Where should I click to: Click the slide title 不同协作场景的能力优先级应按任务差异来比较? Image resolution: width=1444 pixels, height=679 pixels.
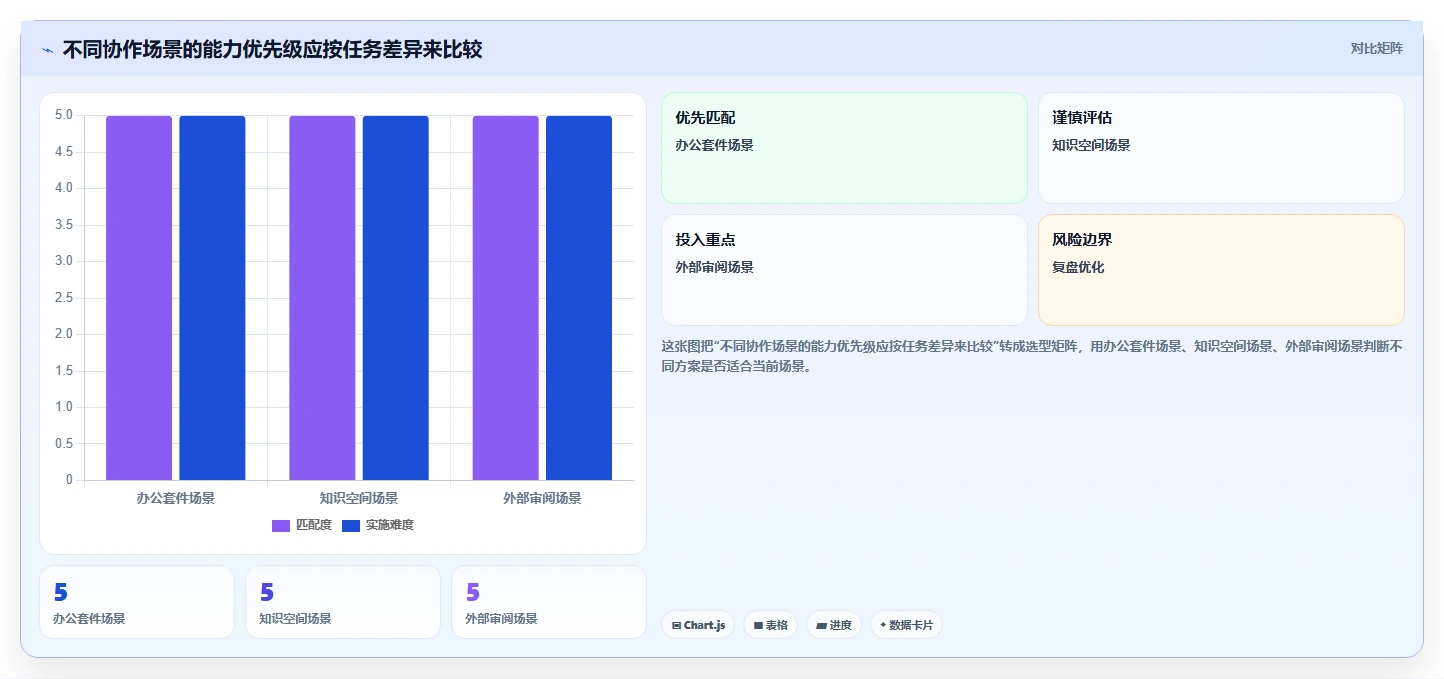tap(272, 49)
